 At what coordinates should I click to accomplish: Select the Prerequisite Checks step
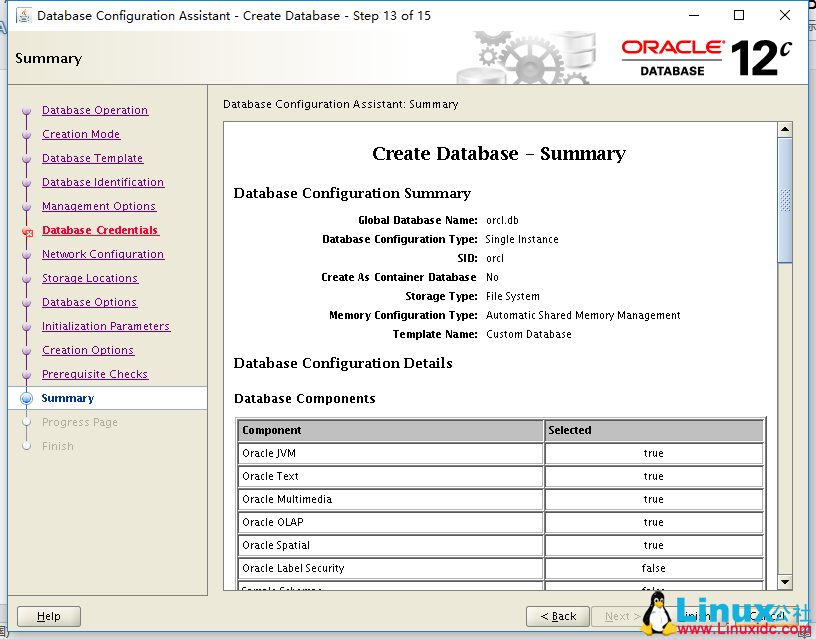(94, 374)
